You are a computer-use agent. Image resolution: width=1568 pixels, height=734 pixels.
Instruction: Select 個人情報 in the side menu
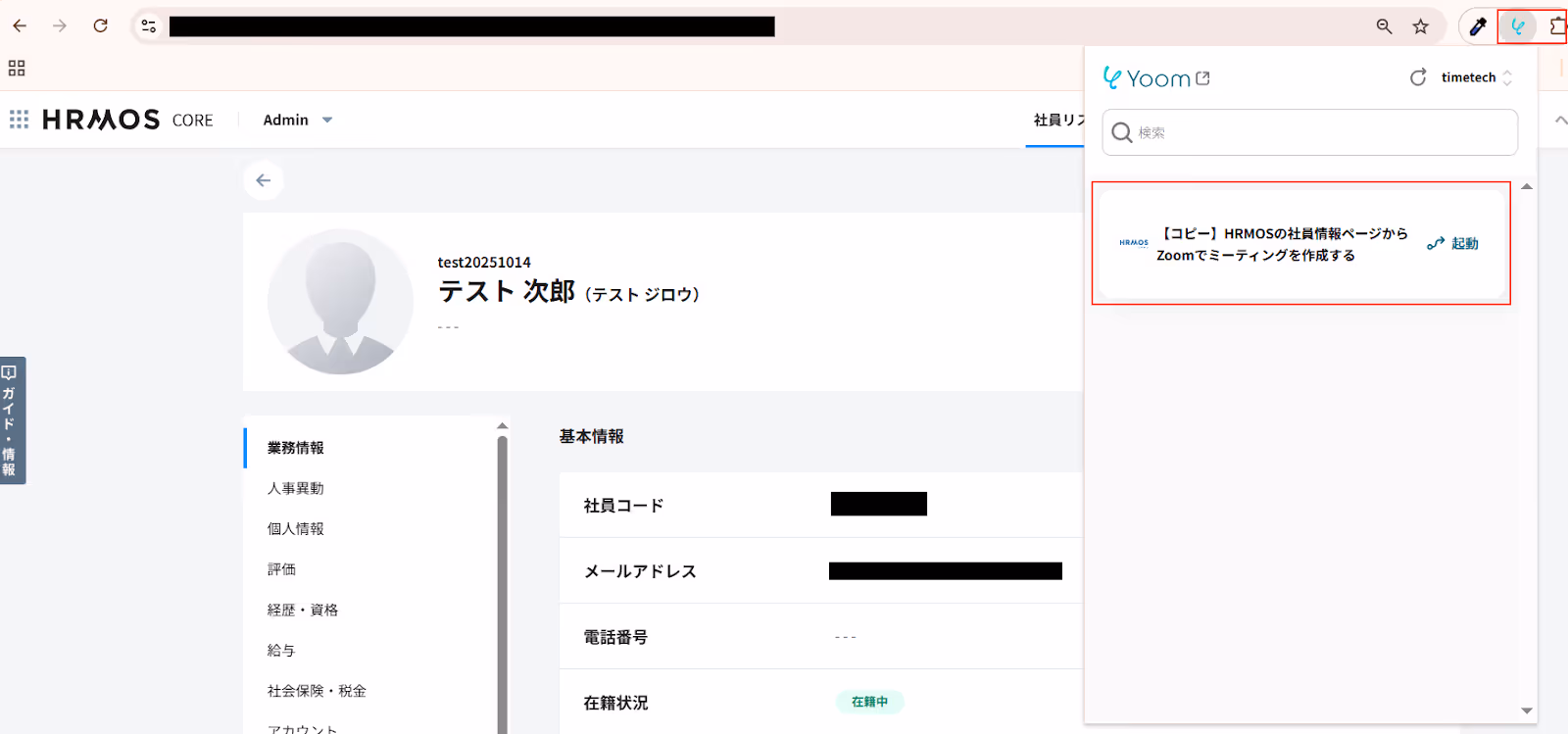pos(296,528)
